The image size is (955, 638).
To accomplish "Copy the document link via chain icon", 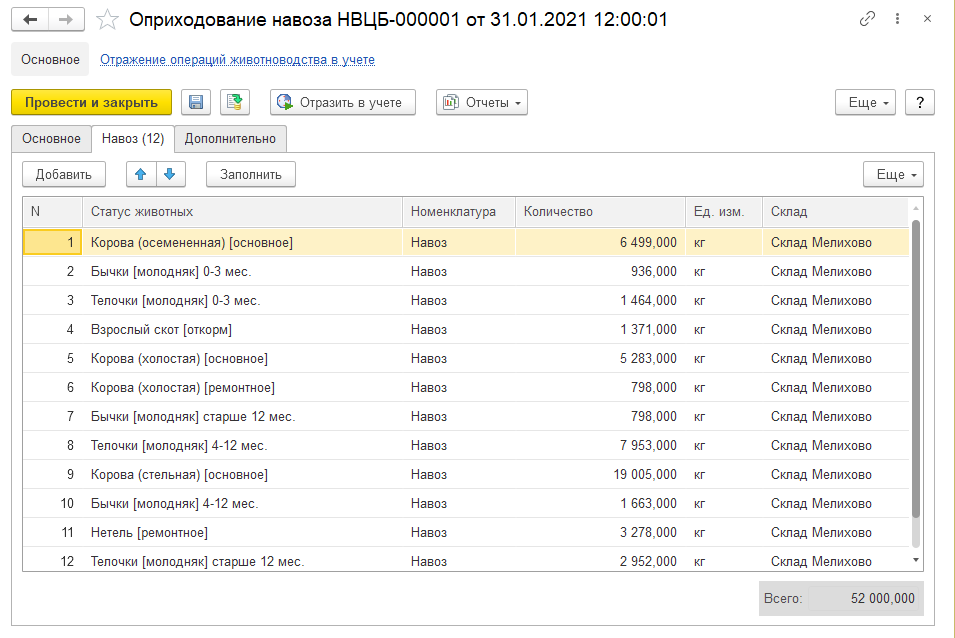I will point(866,20).
